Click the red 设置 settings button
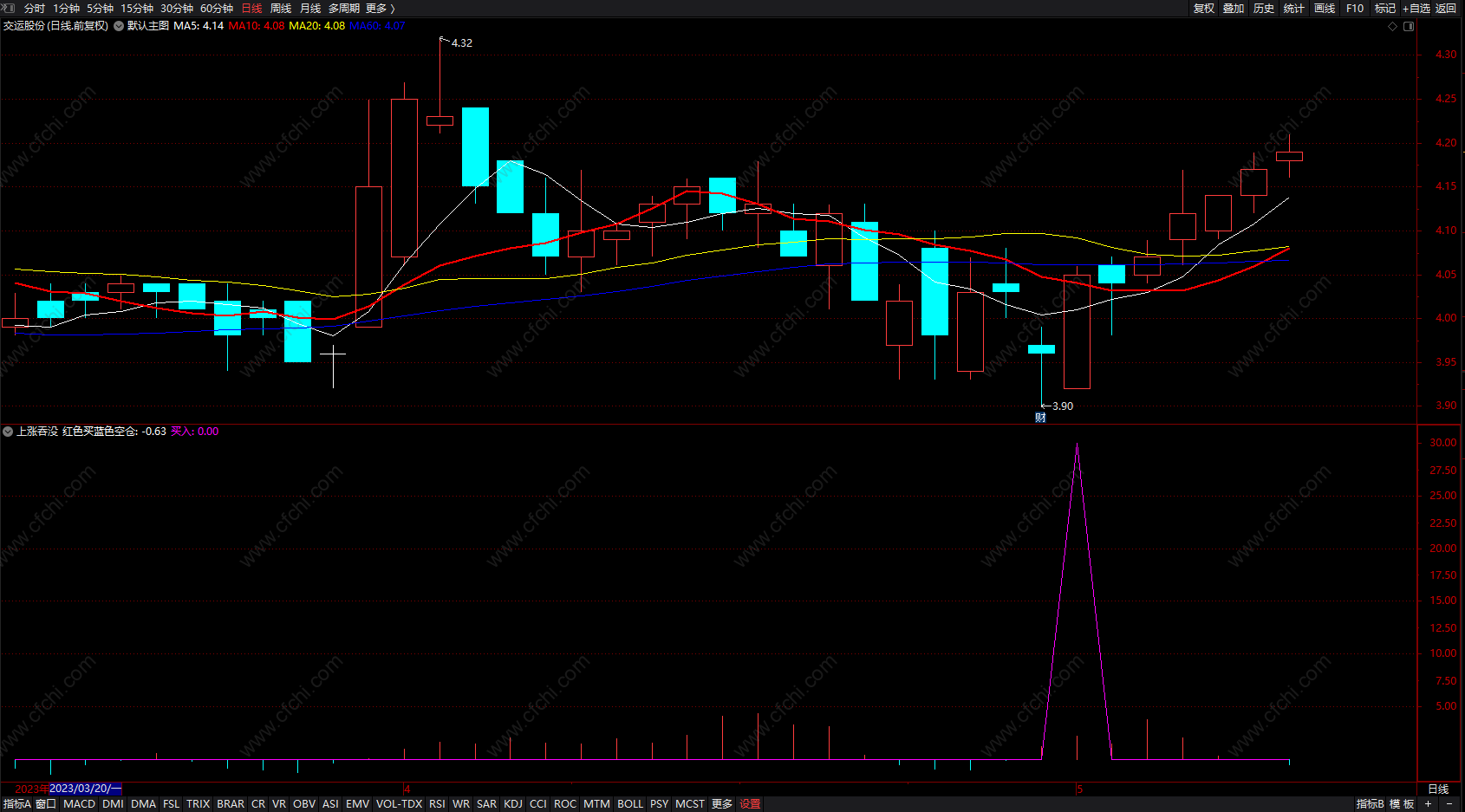Screen dimensions: 1465x812 [x=750, y=804]
